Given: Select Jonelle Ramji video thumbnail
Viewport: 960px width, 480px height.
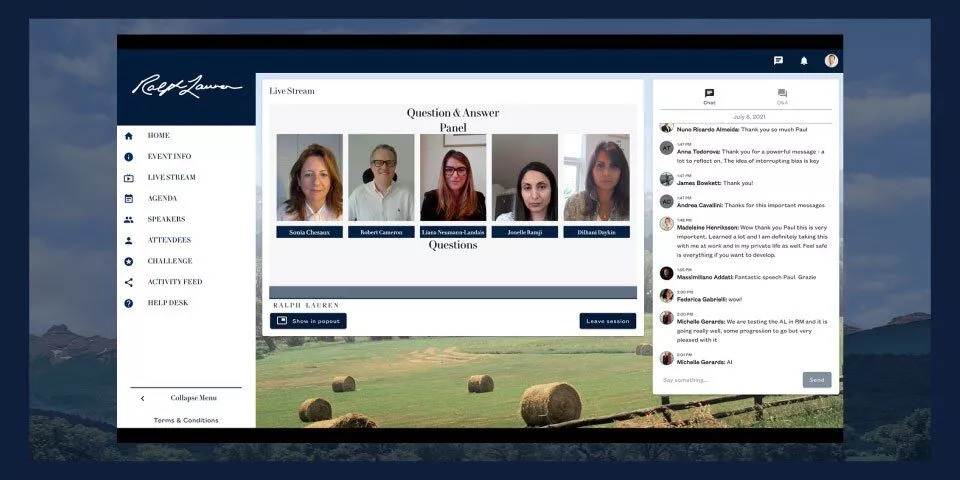Looking at the screenshot, I should [x=525, y=178].
